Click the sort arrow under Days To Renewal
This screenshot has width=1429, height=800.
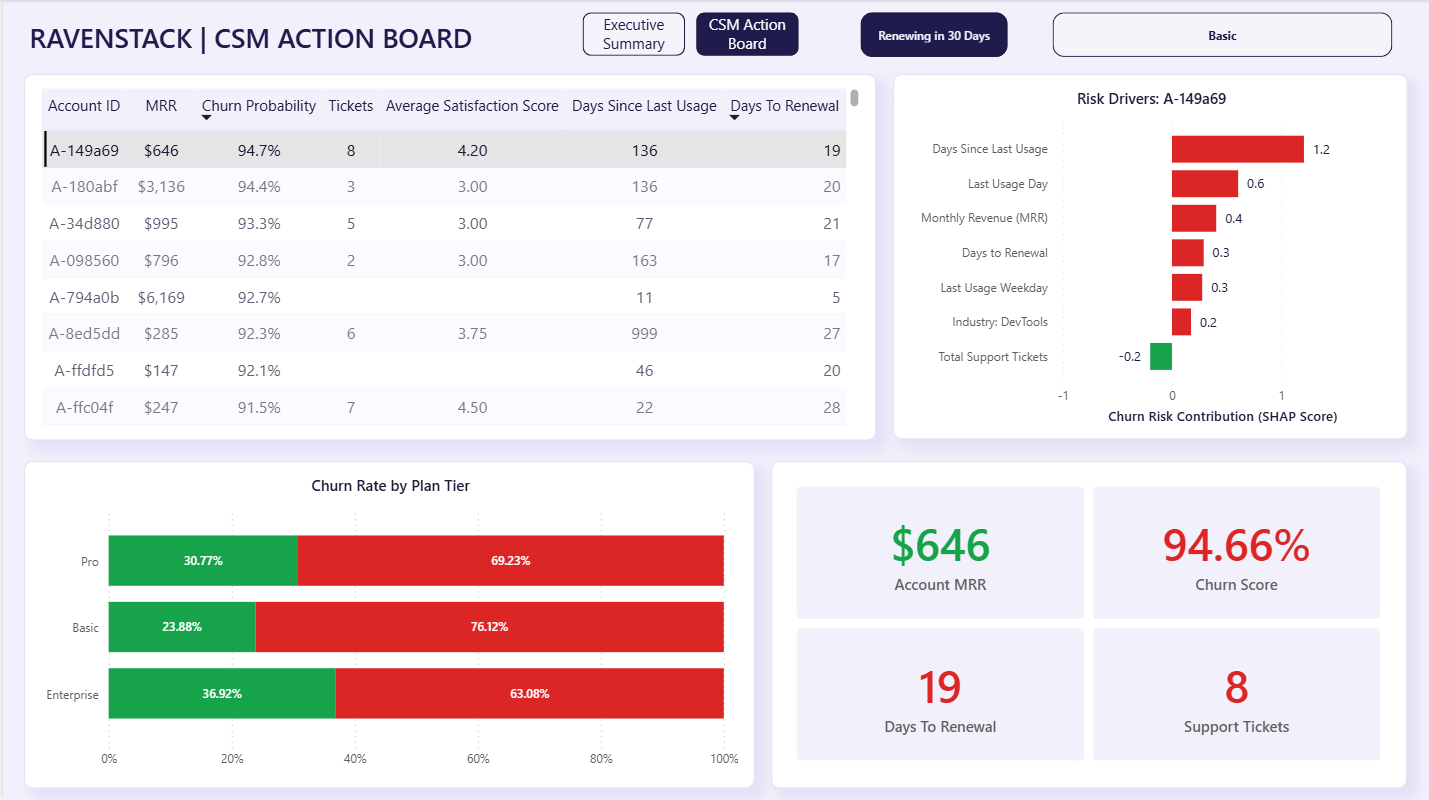point(736,118)
